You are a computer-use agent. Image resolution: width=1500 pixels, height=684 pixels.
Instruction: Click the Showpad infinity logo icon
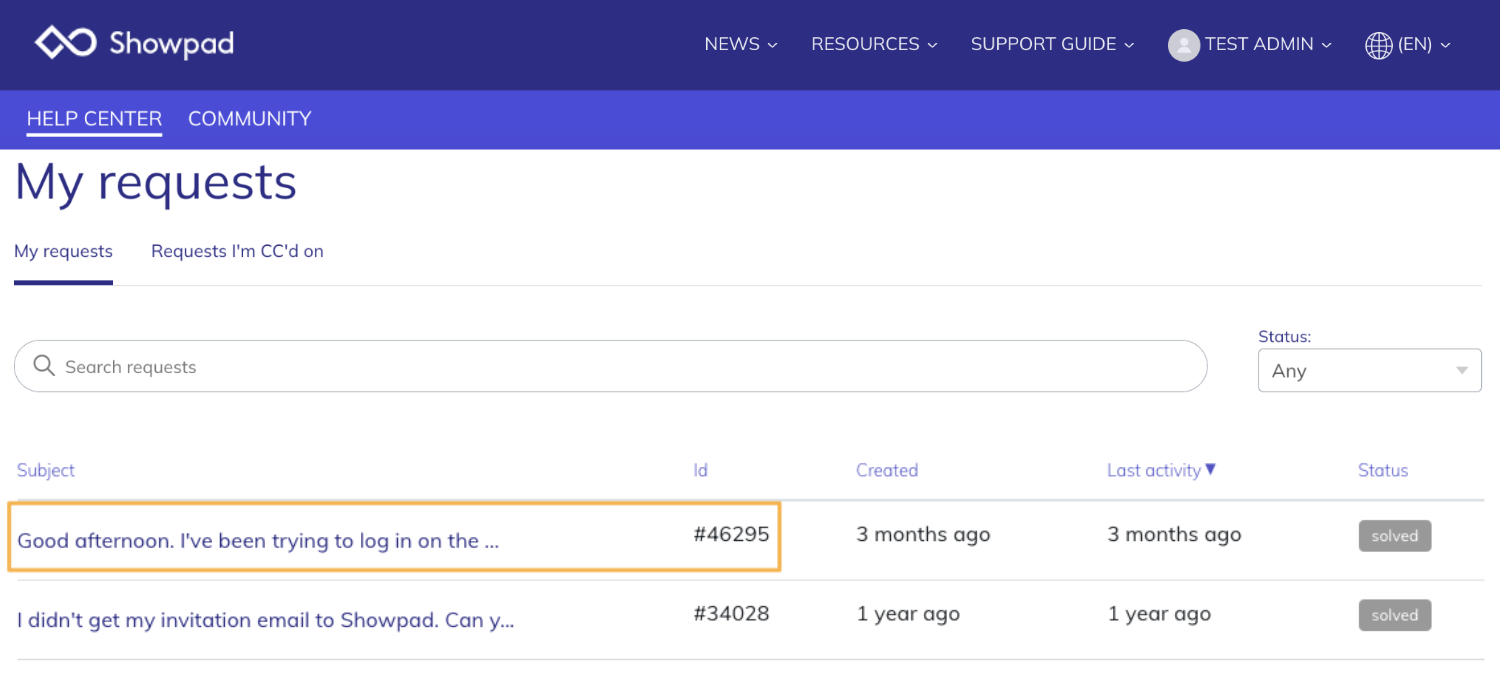click(65, 43)
